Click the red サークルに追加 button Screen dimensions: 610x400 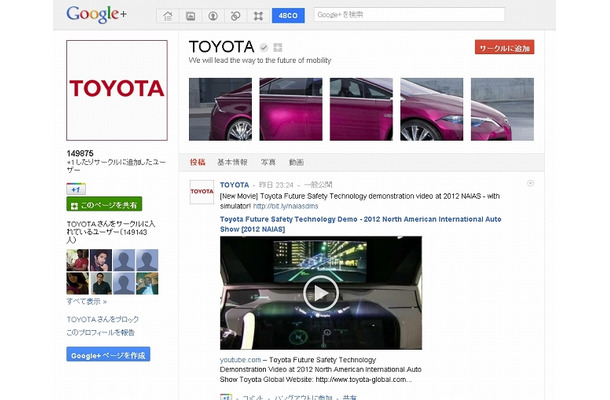point(504,47)
